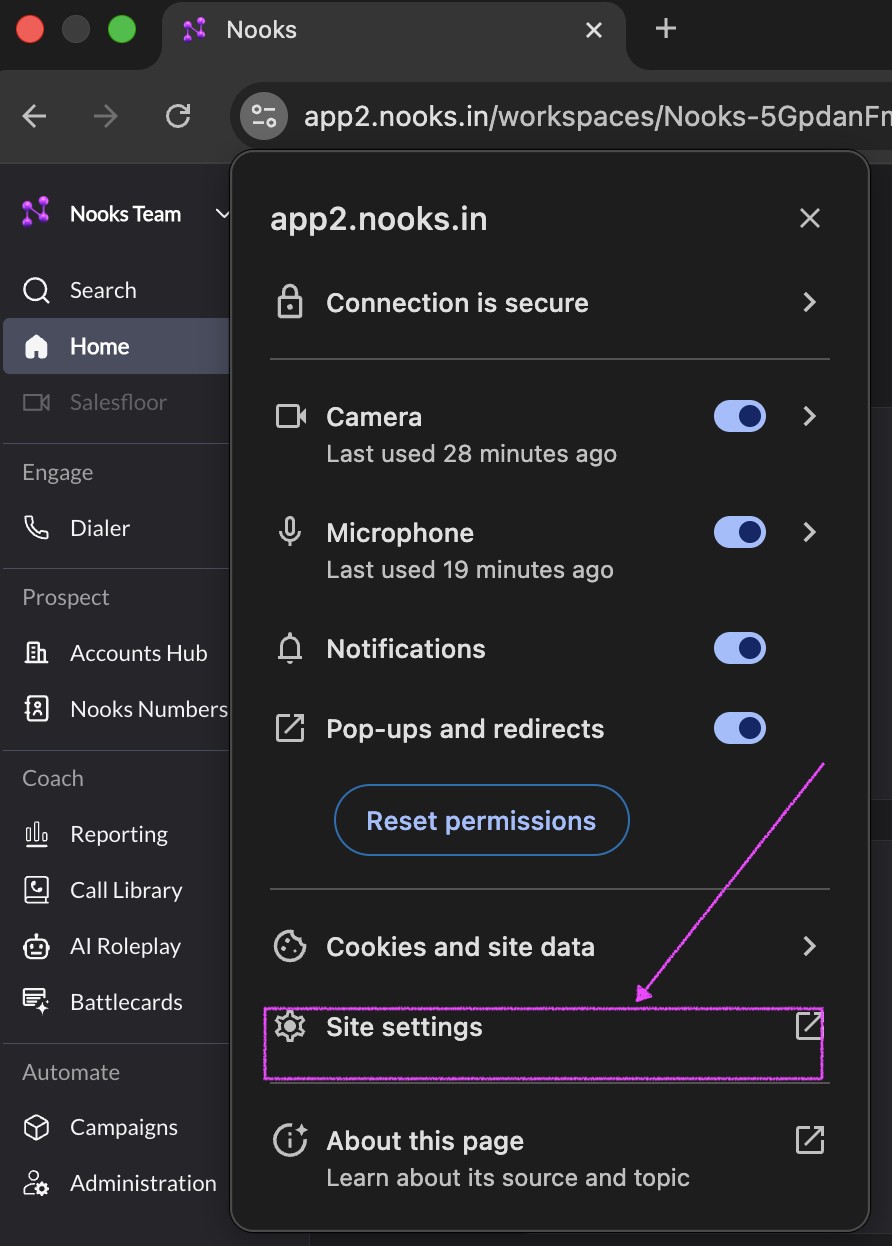The height and width of the screenshot is (1246, 892).
Task: Click external link icon for Site settings
Action: coord(809,1025)
